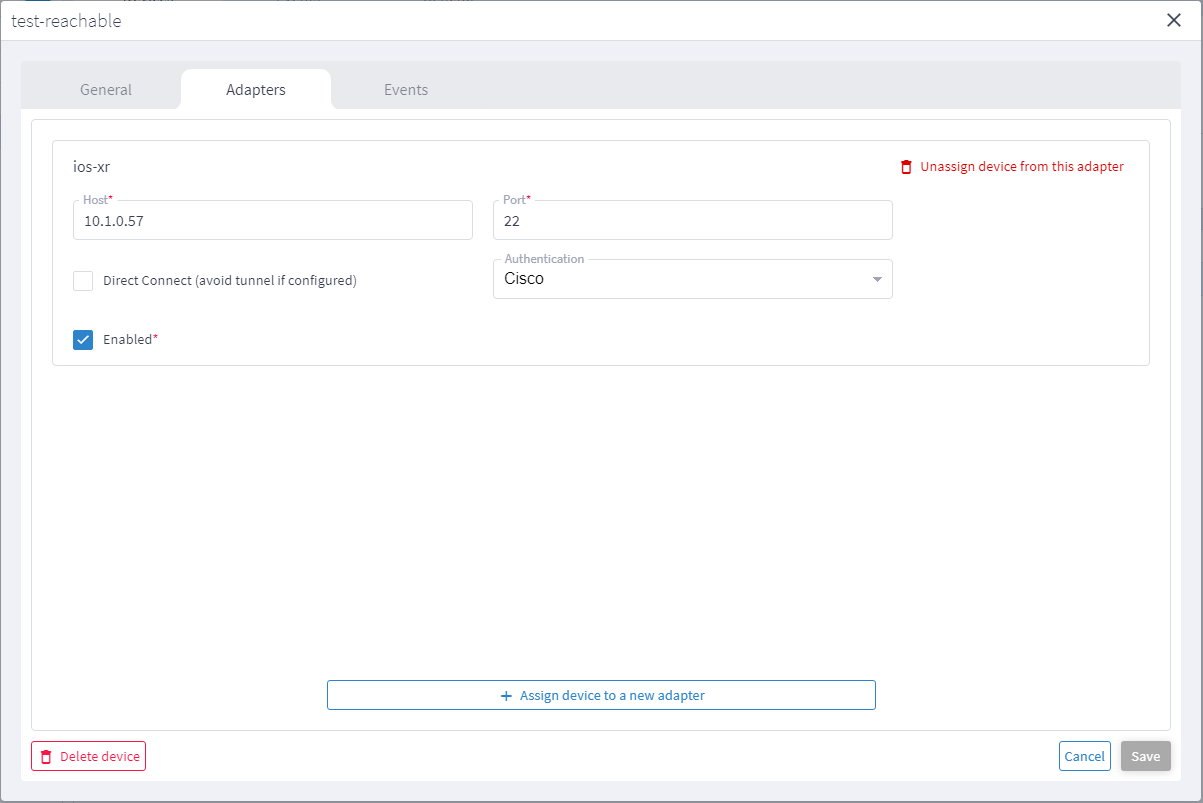Click the Cancel button
1203x803 pixels.
1084,756
